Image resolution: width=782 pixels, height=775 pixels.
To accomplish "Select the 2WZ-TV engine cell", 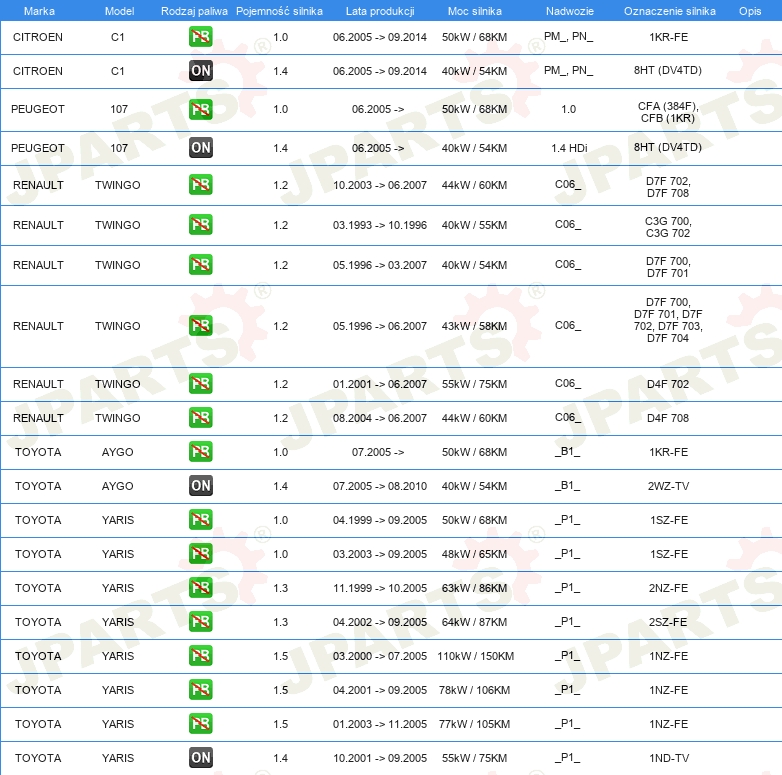I will (x=668, y=486).
